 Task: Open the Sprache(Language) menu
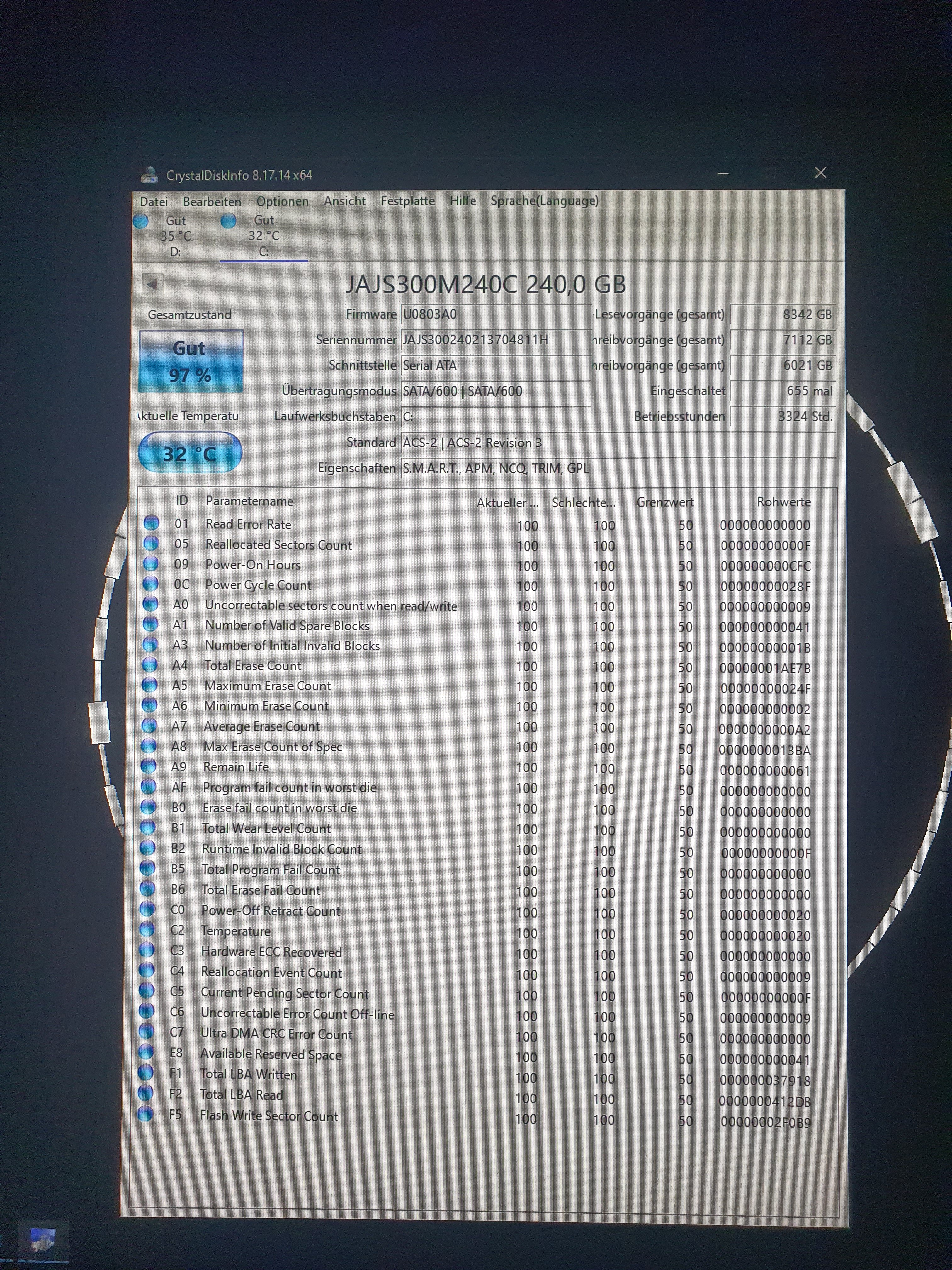544,201
